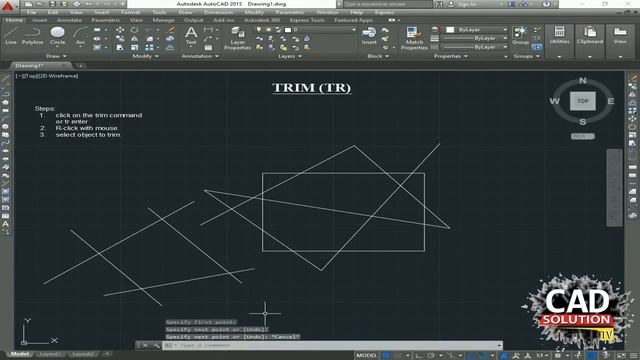Open Layer Properties manager
Screen dimensions: 640x360
click(238, 38)
